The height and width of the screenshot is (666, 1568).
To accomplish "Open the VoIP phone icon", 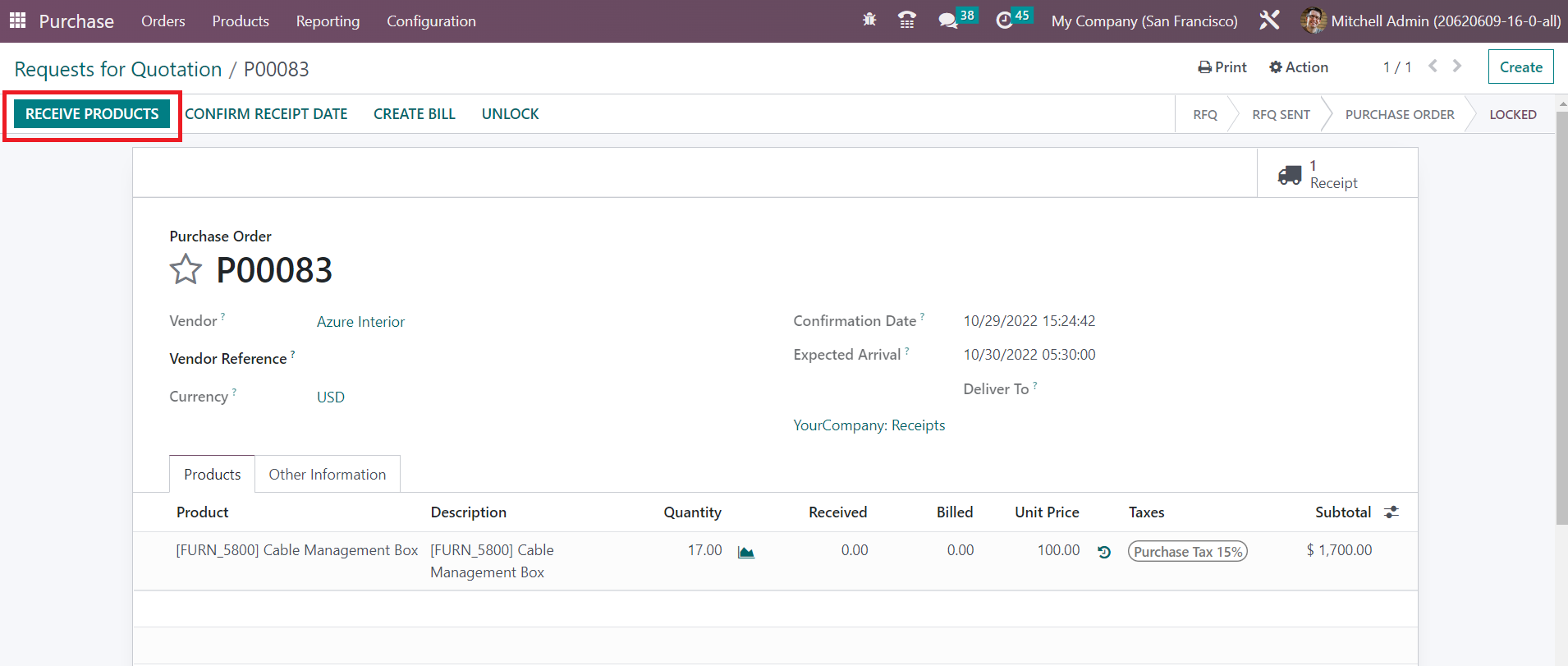I will pyautogui.click(x=907, y=21).
